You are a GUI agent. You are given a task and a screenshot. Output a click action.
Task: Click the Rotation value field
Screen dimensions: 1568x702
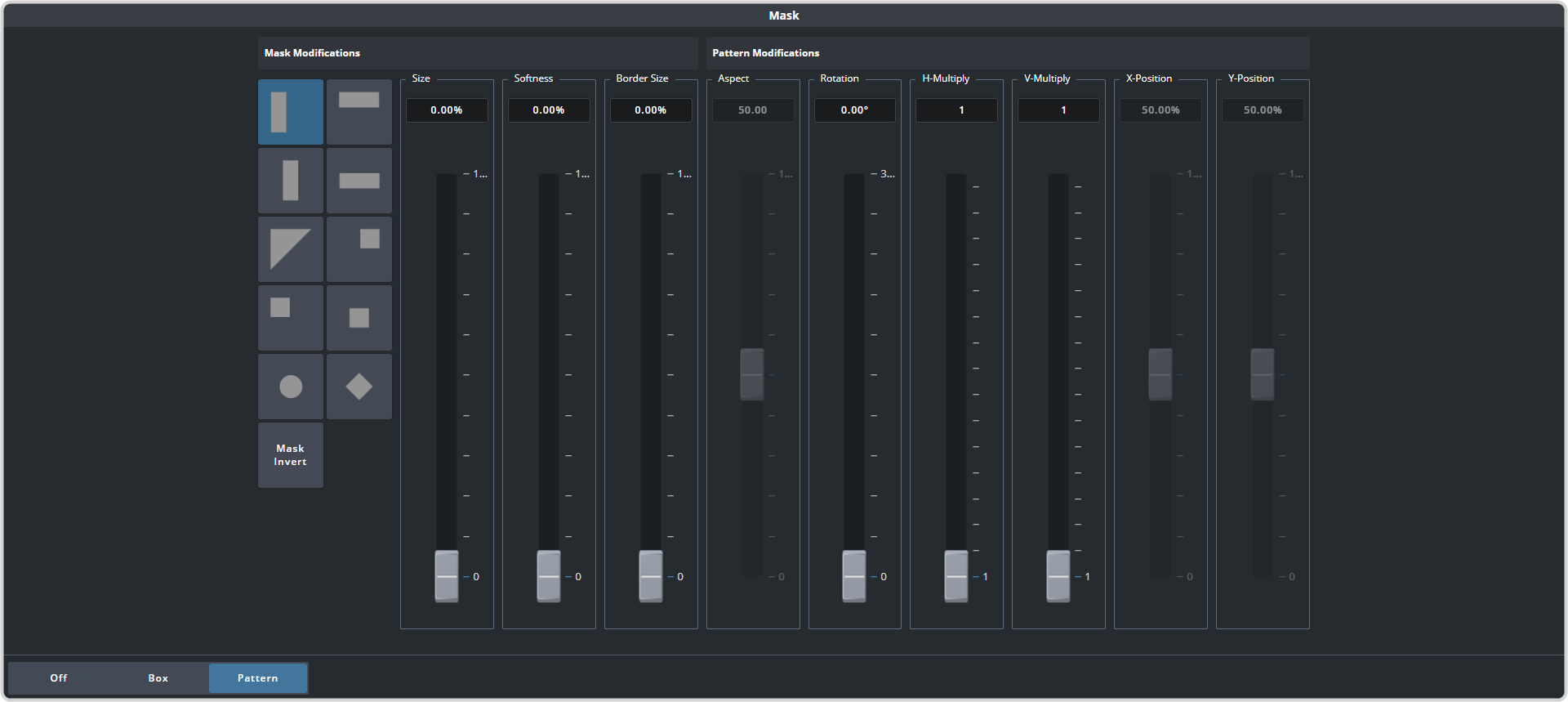click(855, 110)
